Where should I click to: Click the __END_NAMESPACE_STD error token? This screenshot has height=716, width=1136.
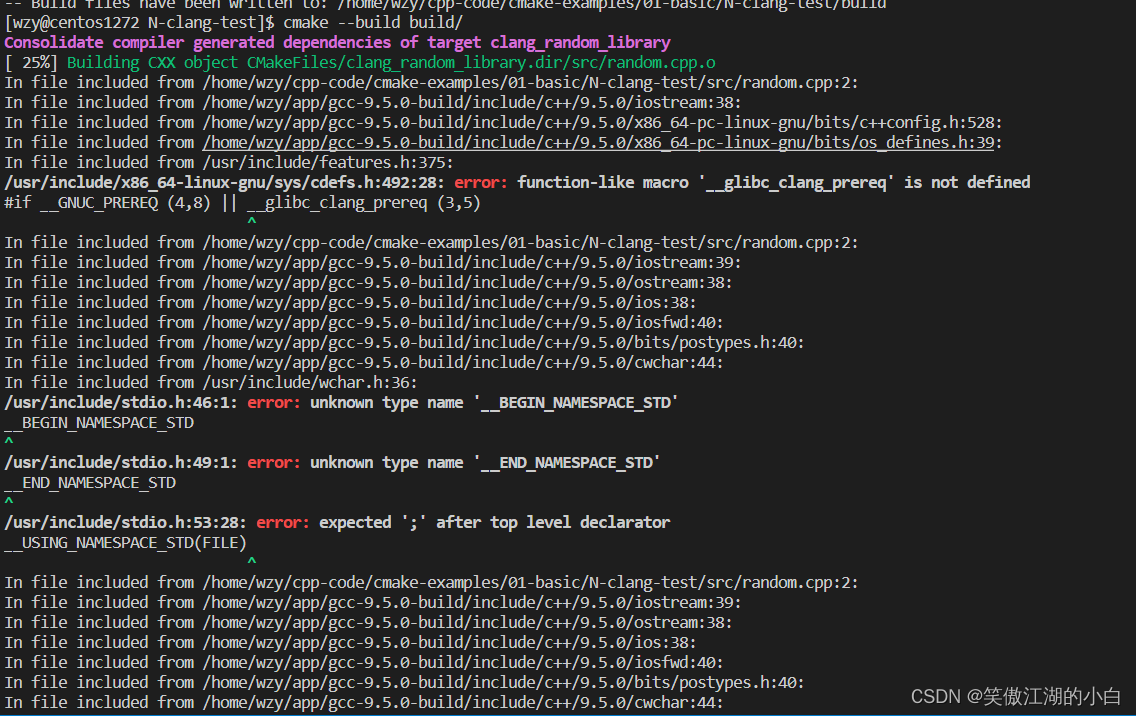click(90, 482)
